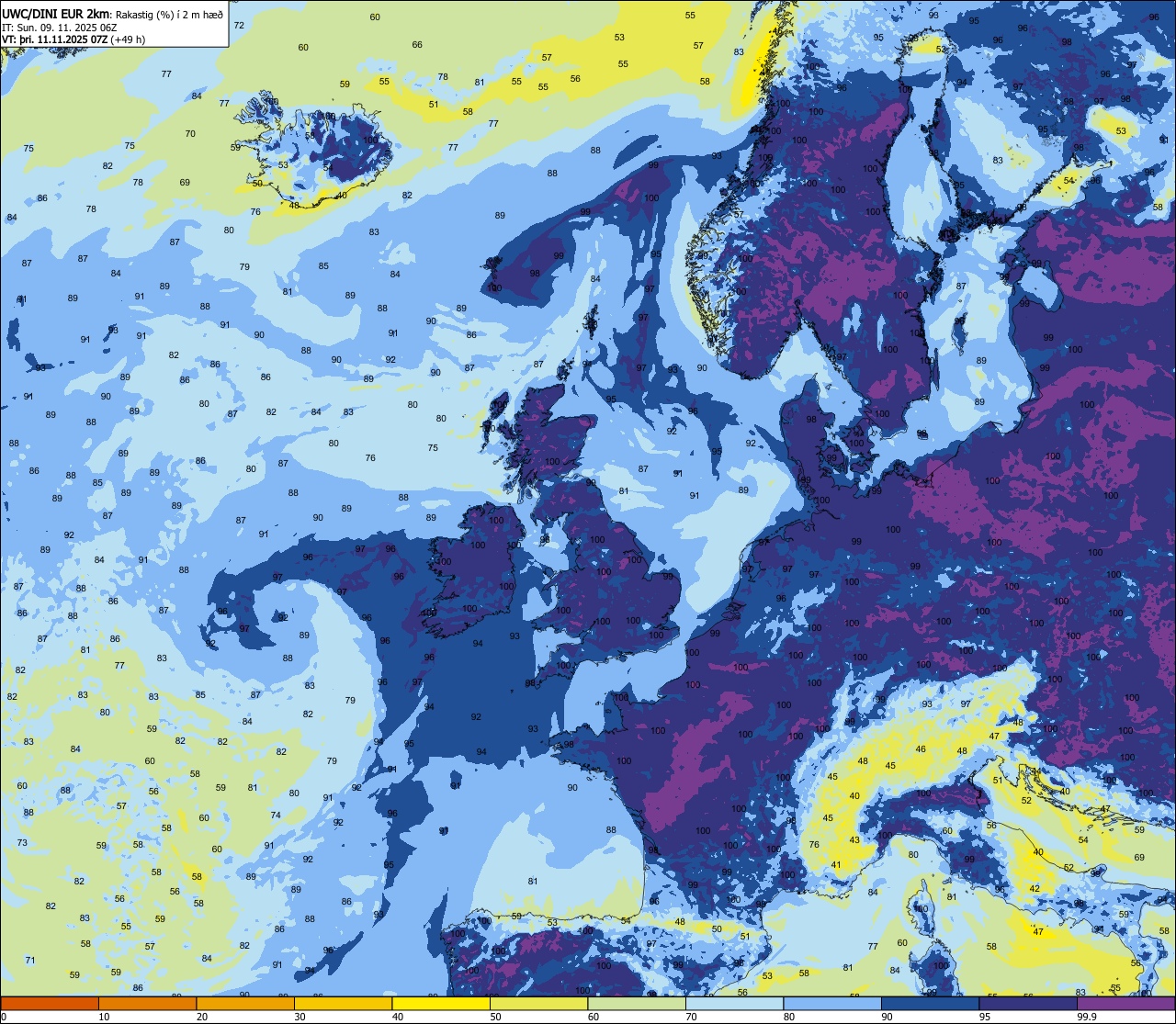
Task: Pick the legend swatch between 20 and 30
Action: coord(245,1003)
